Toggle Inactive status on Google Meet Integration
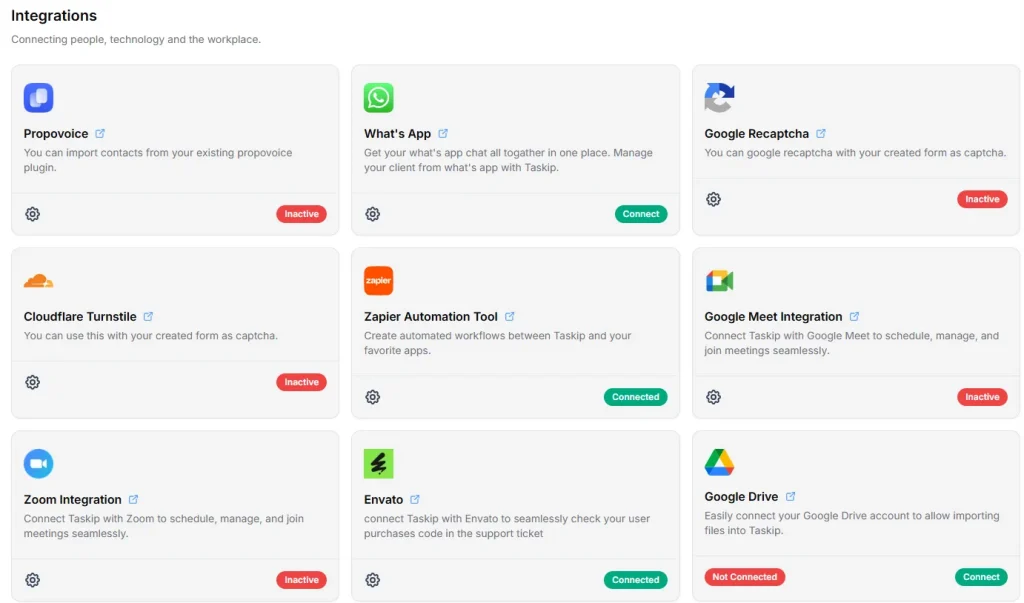The height and width of the screenshot is (603, 1024). point(981,397)
